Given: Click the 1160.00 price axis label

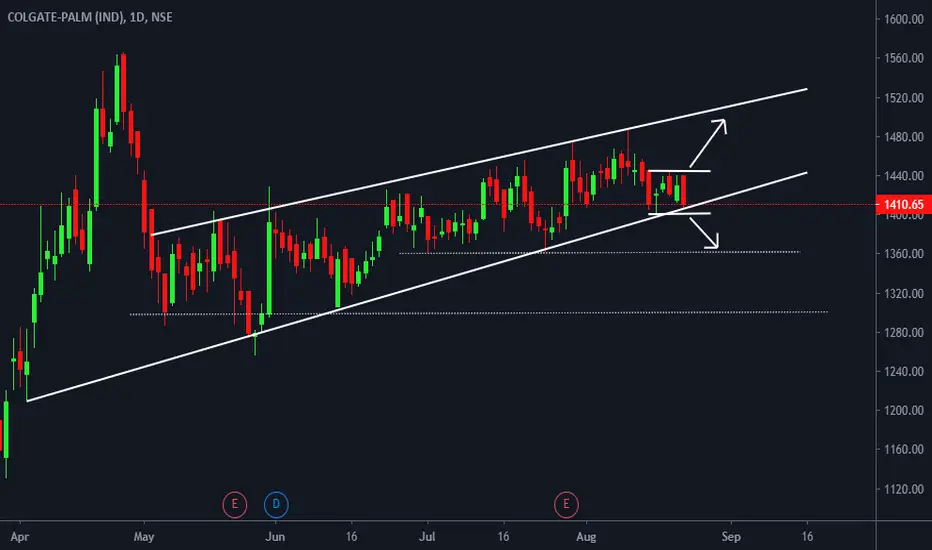Looking at the screenshot, I should 903,450.
